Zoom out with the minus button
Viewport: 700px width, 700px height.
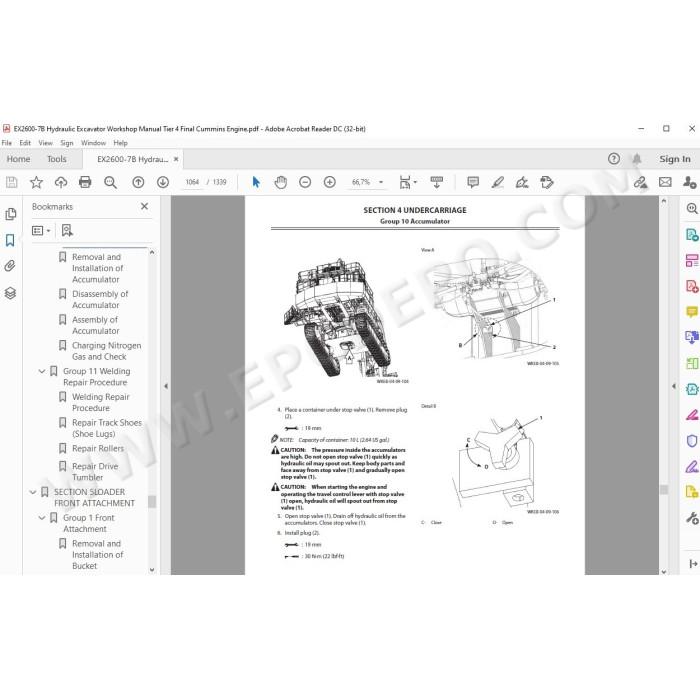click(305, 182)
